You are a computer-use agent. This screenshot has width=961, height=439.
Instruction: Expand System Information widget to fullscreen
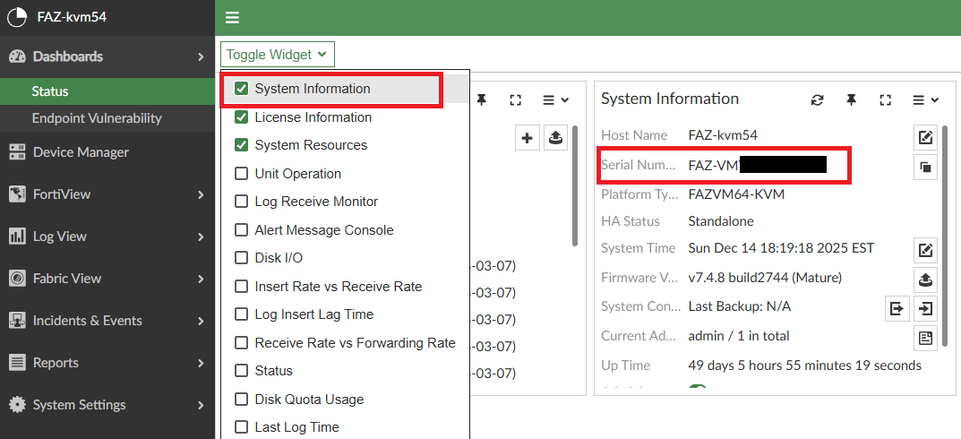[x=885, y=100]
